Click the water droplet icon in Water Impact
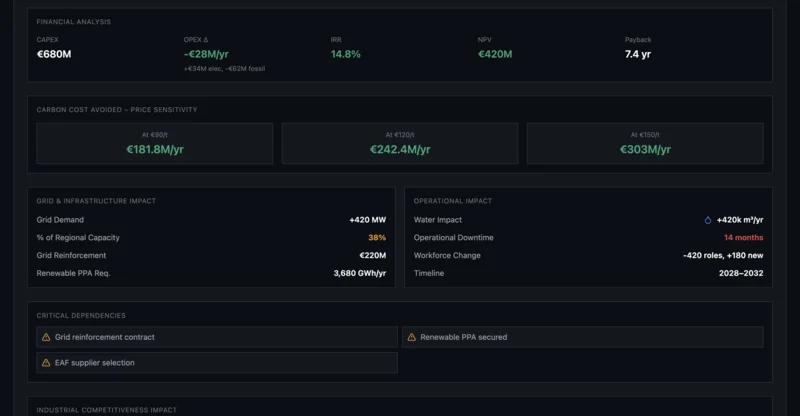This screenshot has height=416, width=800. click(708, 220)
